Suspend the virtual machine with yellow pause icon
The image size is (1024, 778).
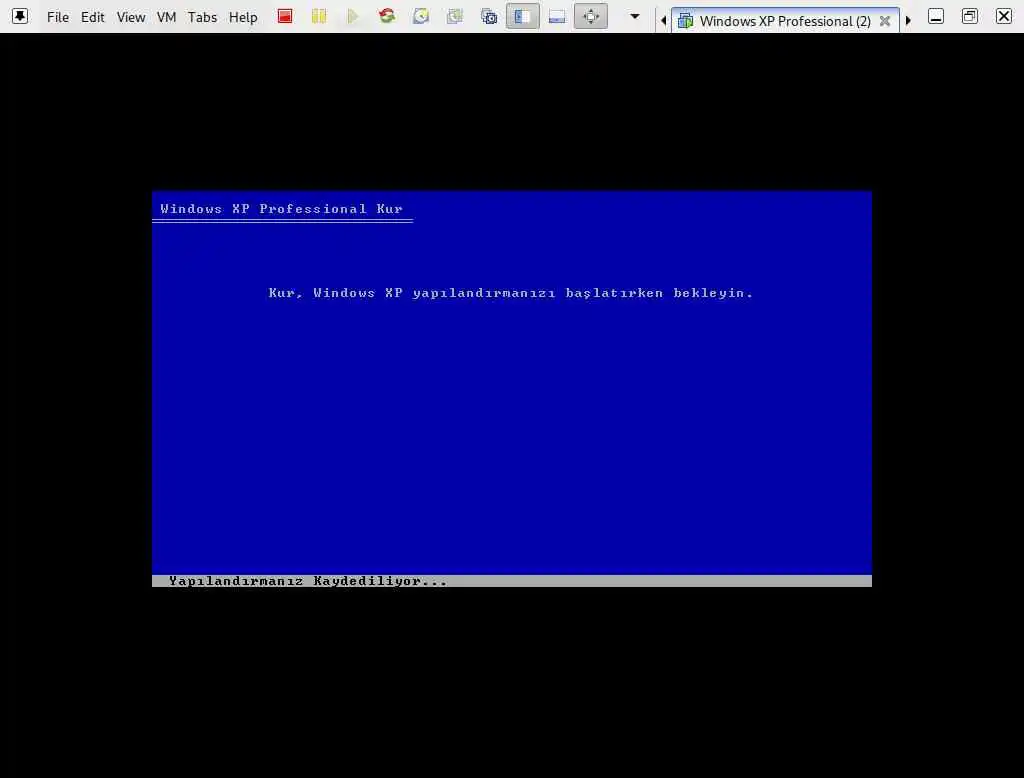pyautogui.click(x=319, y=16)
